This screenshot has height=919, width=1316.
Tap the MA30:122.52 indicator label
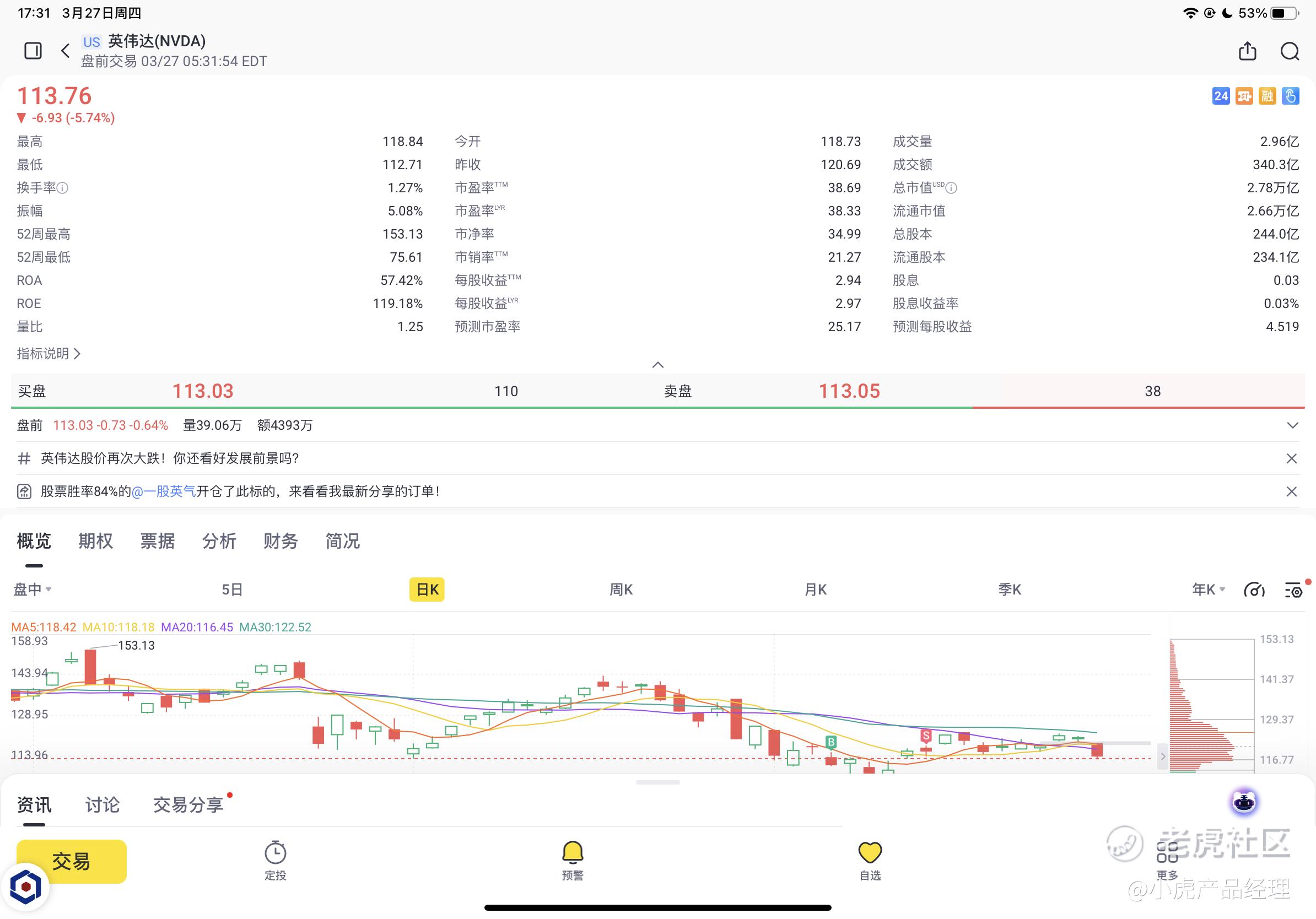pos(275,628)
